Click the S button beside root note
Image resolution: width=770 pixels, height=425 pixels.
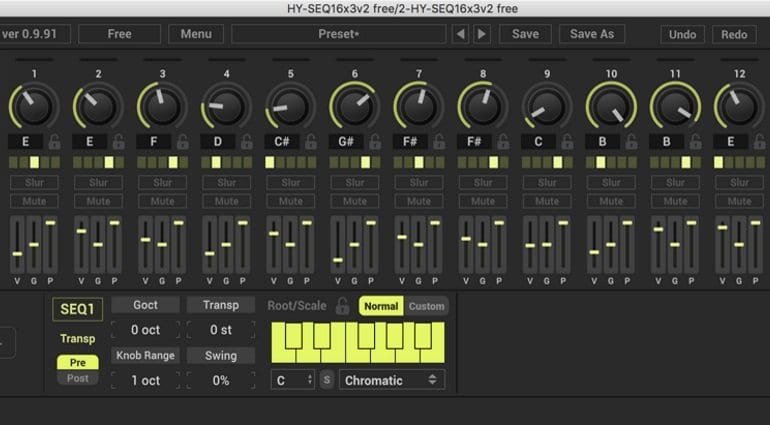tap(327, 380)
